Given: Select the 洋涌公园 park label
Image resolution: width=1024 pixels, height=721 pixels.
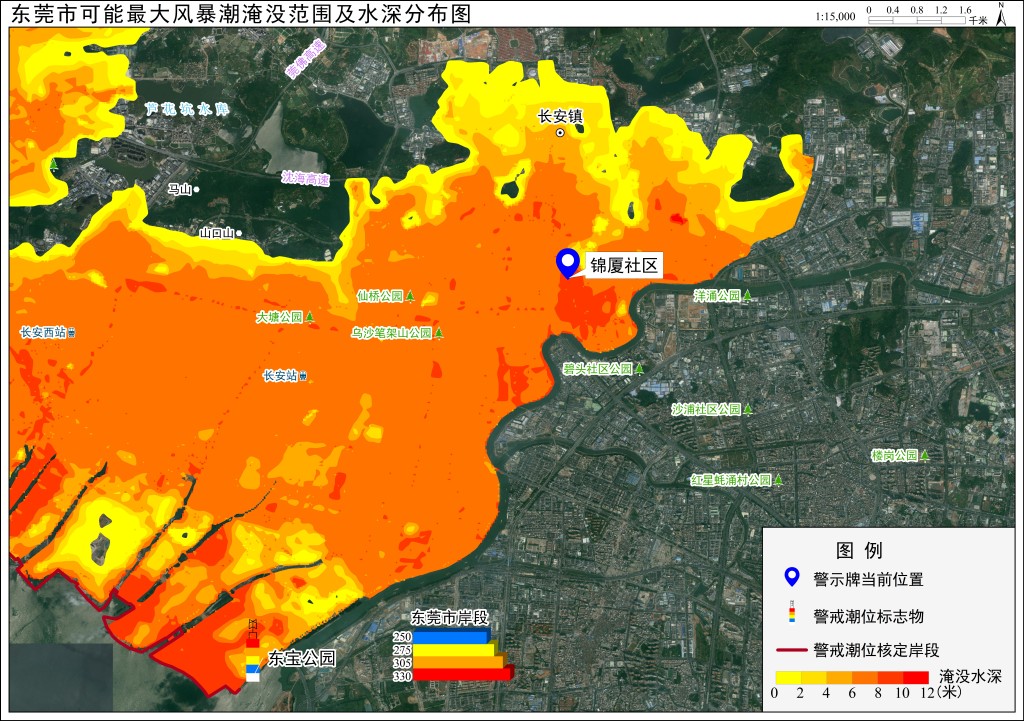Looking at the screenshot, I should tap(717, 296).
